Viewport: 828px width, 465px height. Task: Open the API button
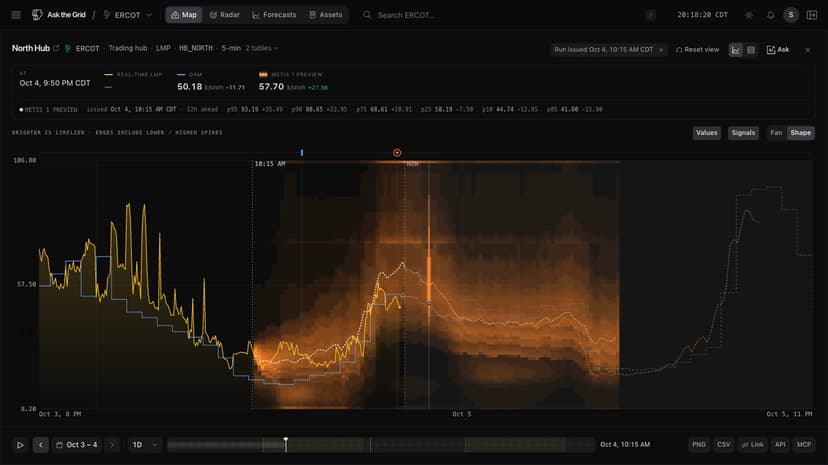coord(780,445)
